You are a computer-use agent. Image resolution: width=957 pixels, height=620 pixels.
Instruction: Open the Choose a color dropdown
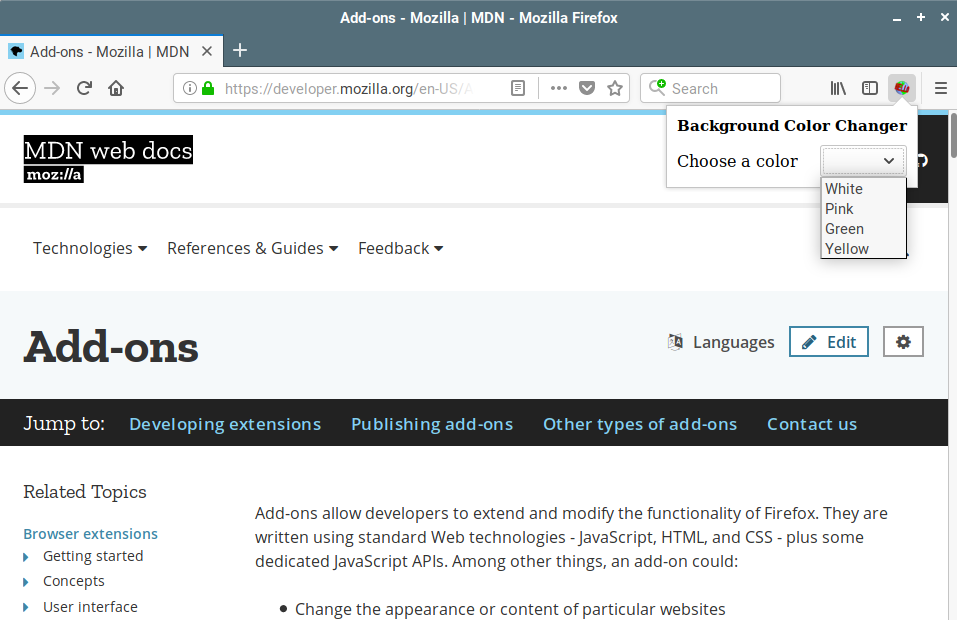click(x=863, y=160)
